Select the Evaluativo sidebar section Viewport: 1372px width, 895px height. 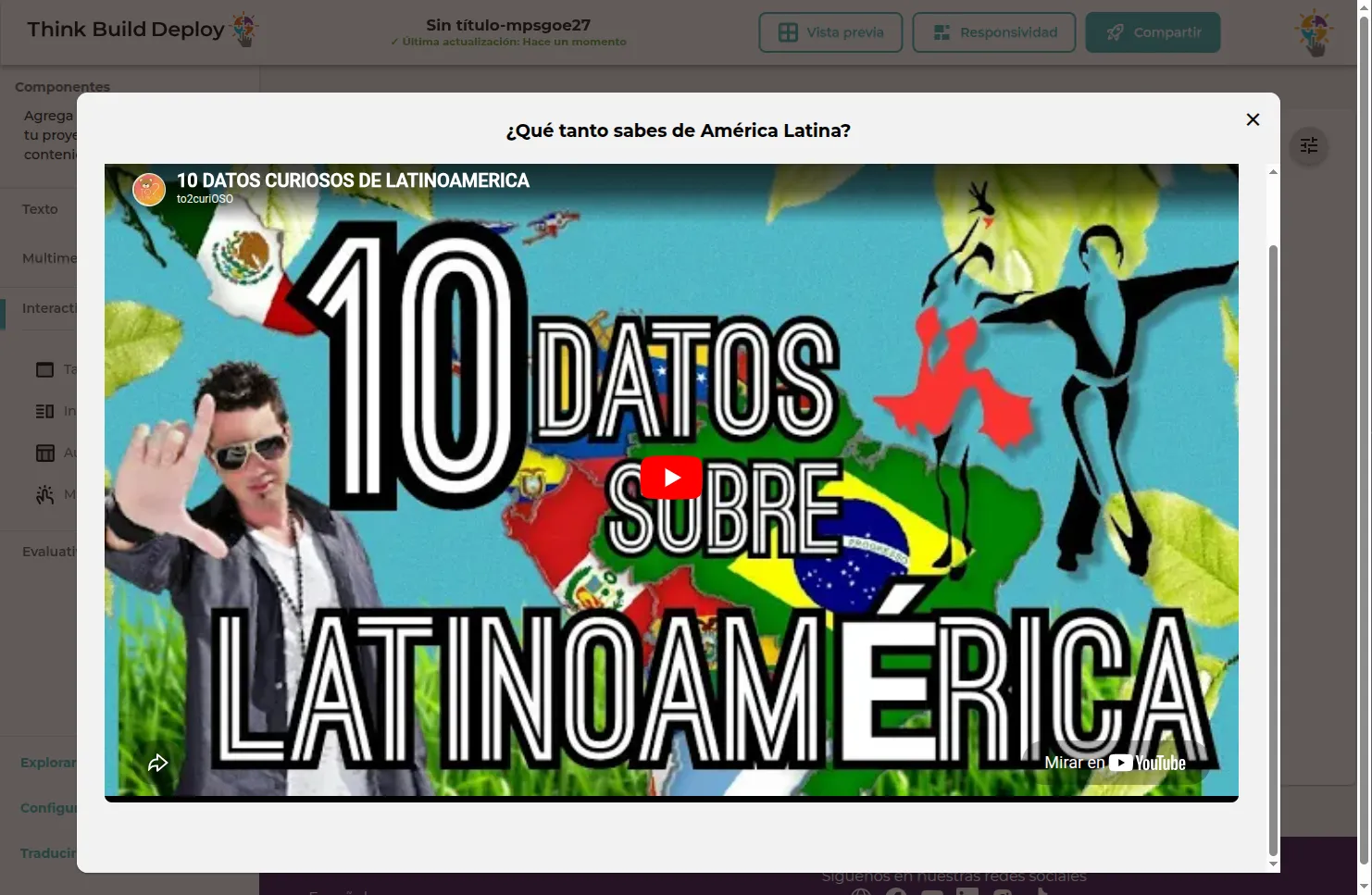click(49, 552)
